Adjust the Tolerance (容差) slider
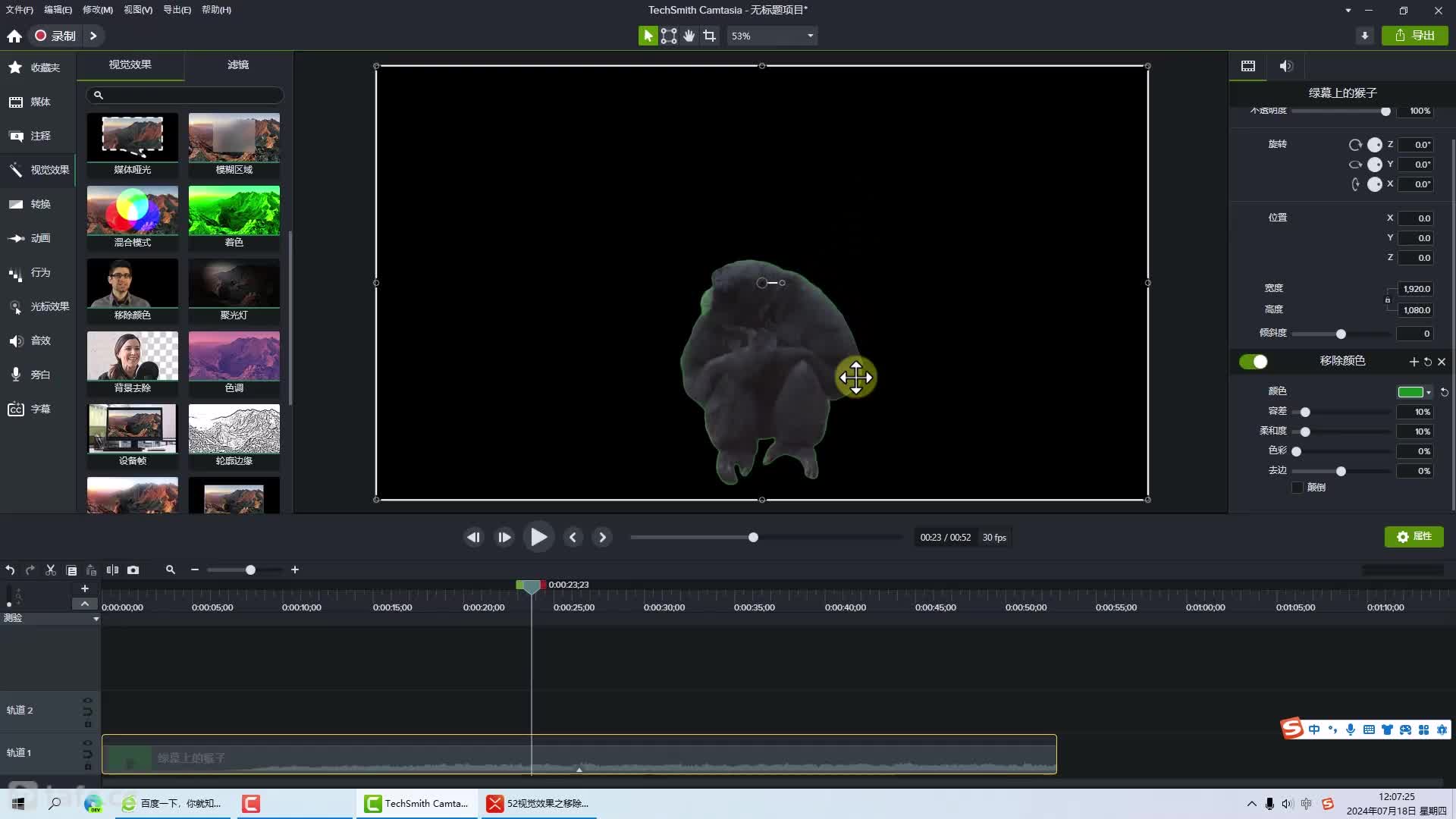 (x=1305, y=413)
